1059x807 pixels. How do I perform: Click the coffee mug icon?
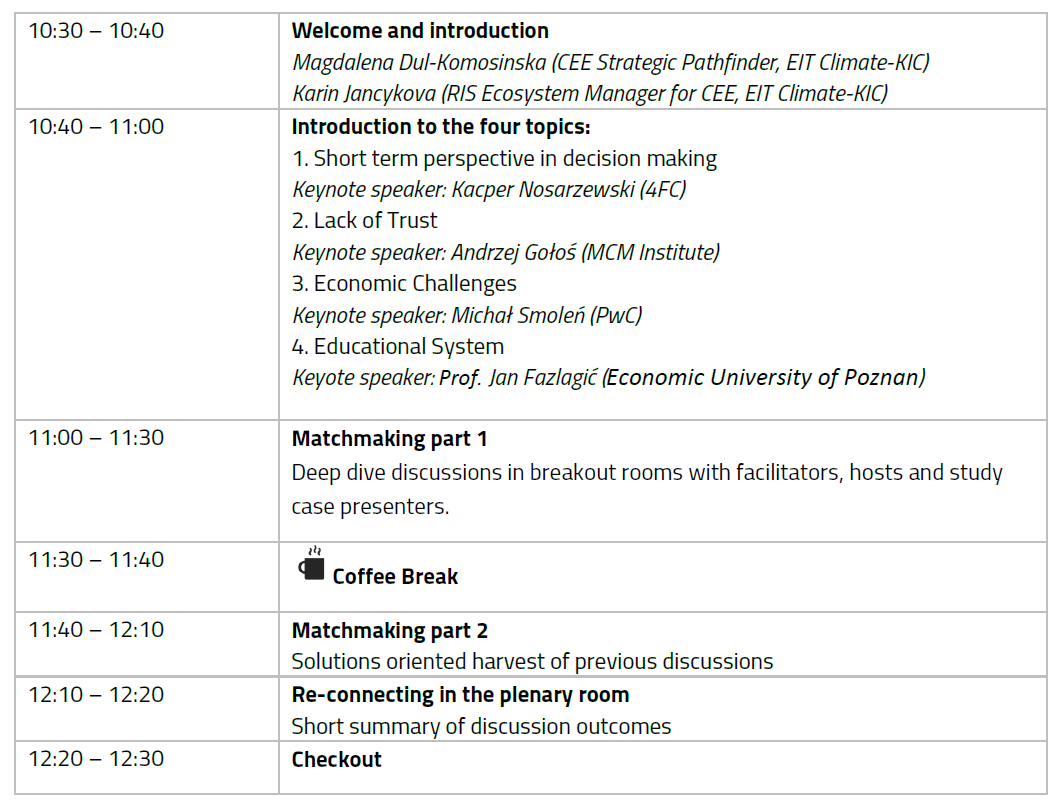[x=311, y=566]
